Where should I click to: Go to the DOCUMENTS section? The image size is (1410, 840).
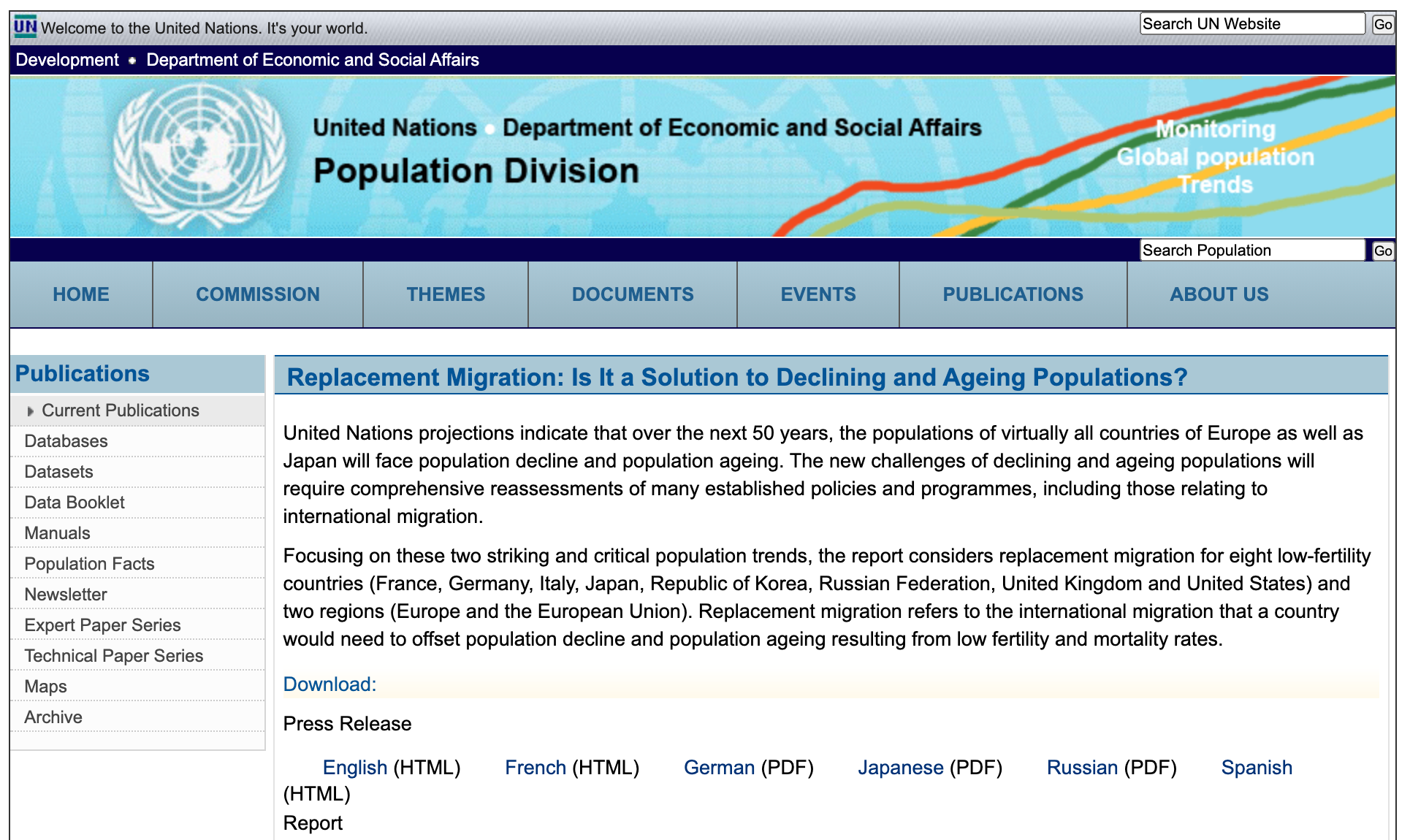[x=633, y=294]
